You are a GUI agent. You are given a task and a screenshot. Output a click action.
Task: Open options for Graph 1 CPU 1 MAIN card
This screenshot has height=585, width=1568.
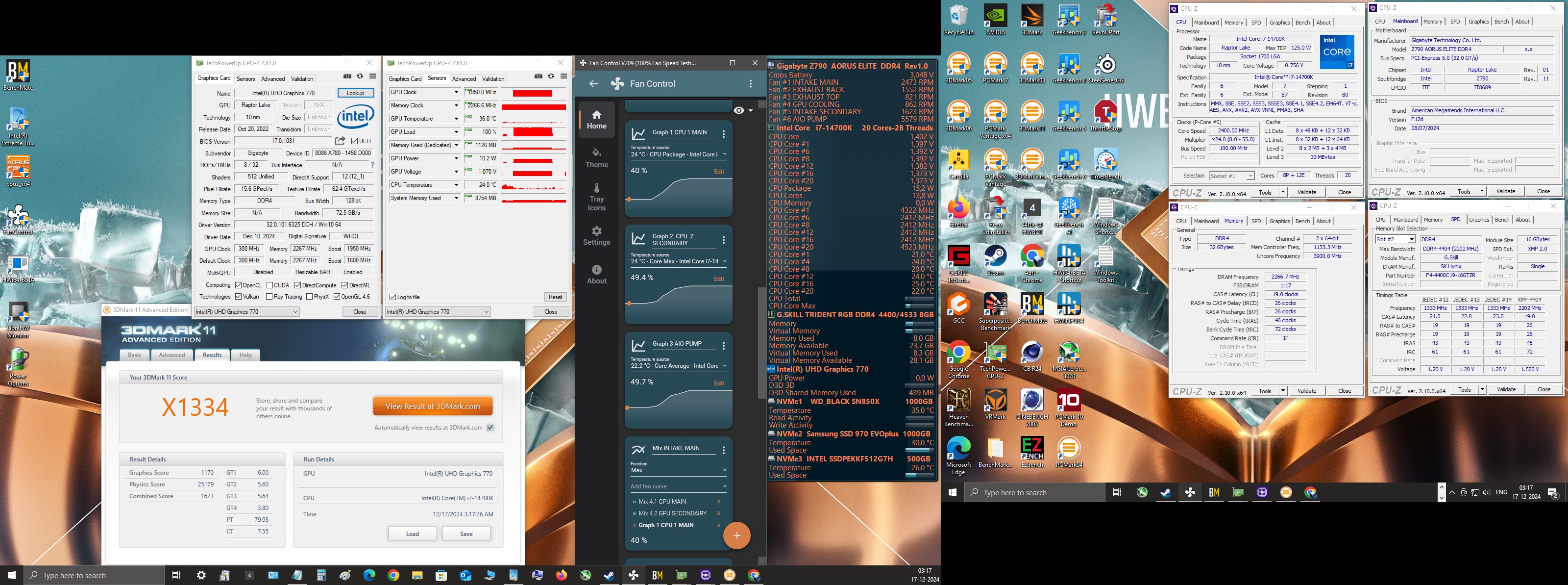click(723, 134)
